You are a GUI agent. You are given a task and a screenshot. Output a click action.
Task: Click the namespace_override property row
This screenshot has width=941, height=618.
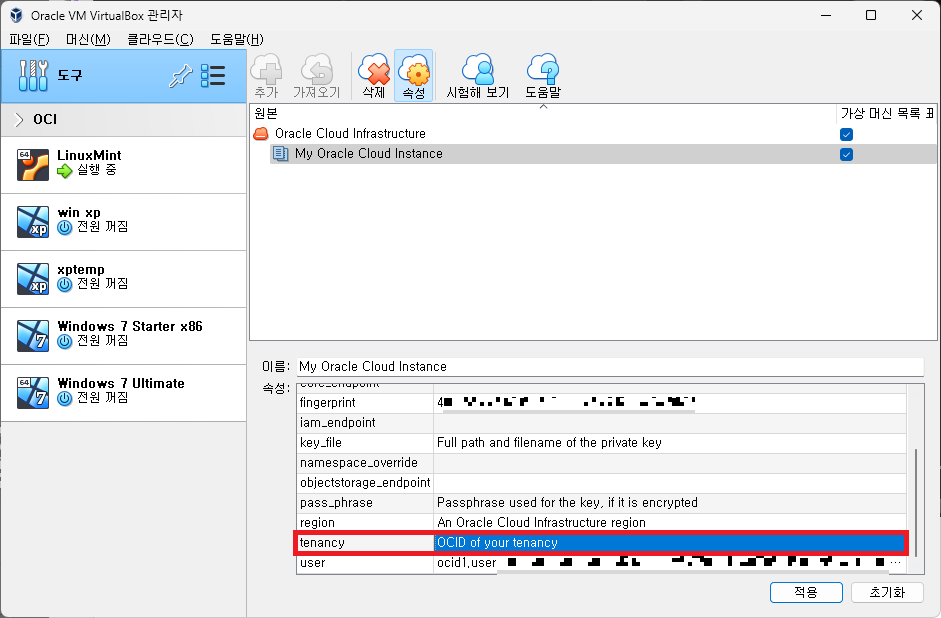pos(601,463)
